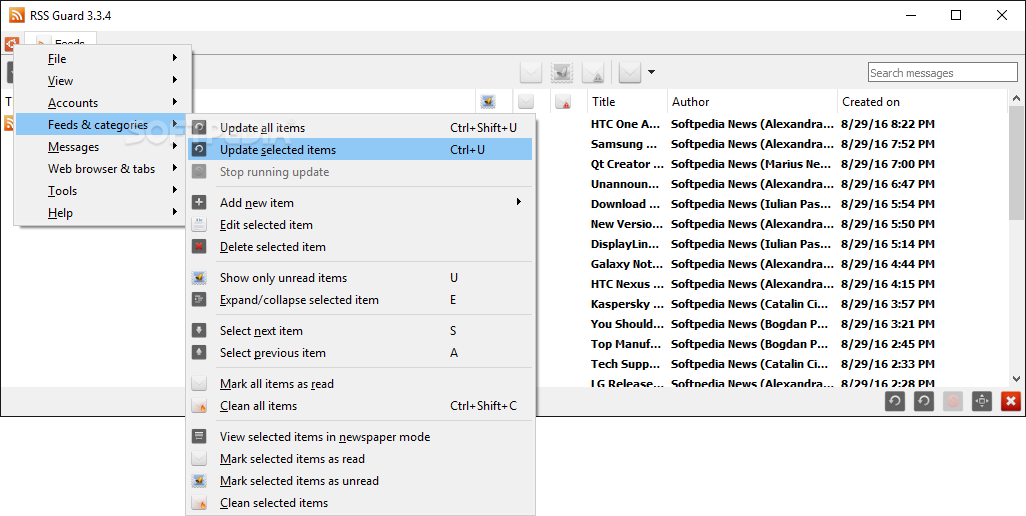Click the Select previous item arrow icon
This screenshot has height=516, width=1026.
[x=199, y=353]
